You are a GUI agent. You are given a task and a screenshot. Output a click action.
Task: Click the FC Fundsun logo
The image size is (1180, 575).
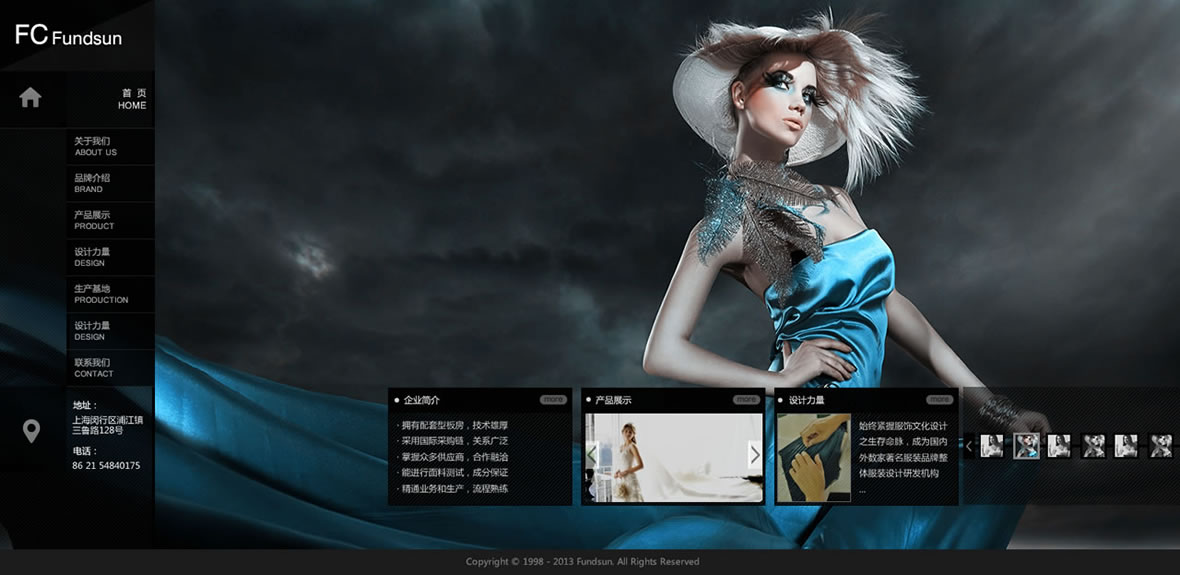pyautogui.click(x=68, y=37)
